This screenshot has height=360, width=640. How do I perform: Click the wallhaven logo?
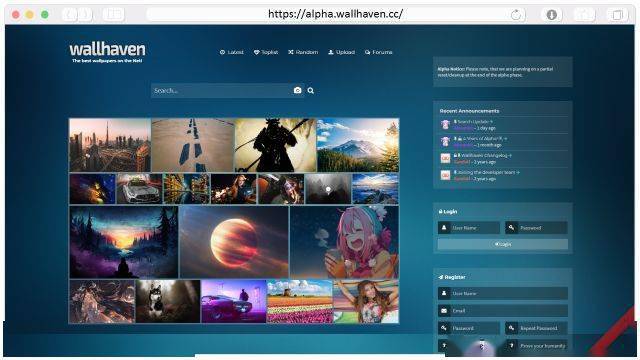(107, 52)
